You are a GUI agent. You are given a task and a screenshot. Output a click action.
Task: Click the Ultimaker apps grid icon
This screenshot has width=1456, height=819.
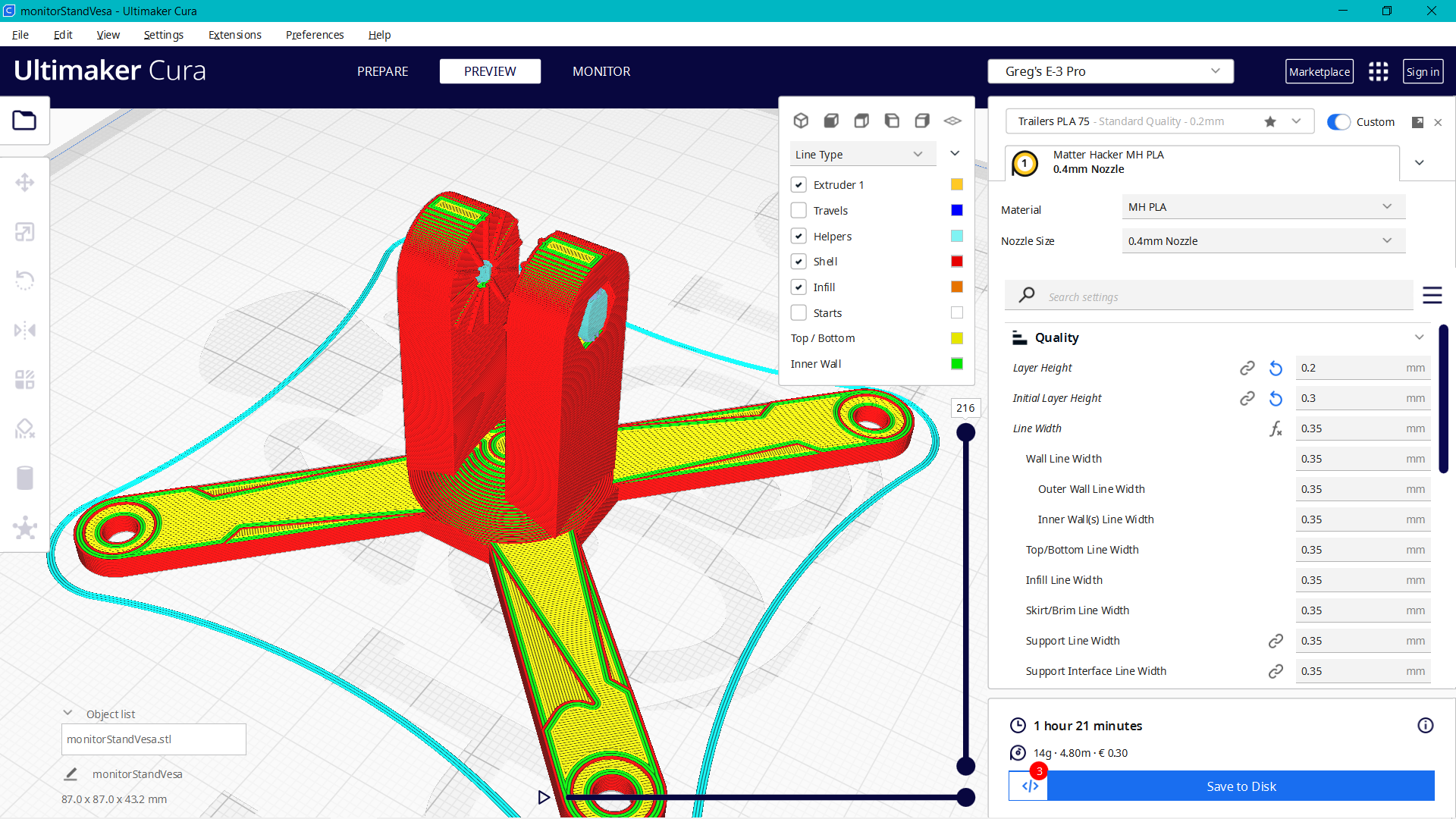1378,71
